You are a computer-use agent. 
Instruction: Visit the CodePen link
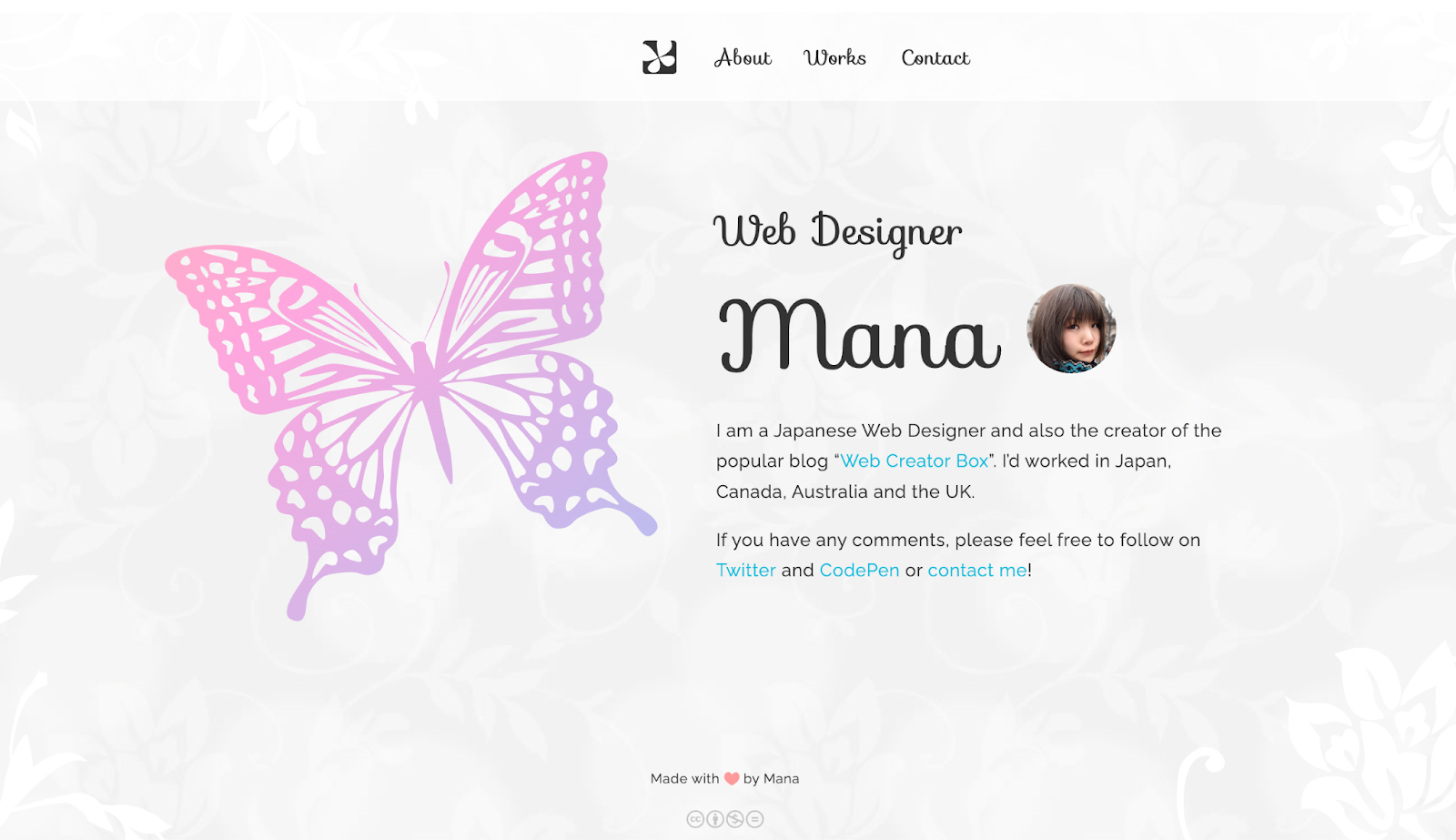point(859,571)
